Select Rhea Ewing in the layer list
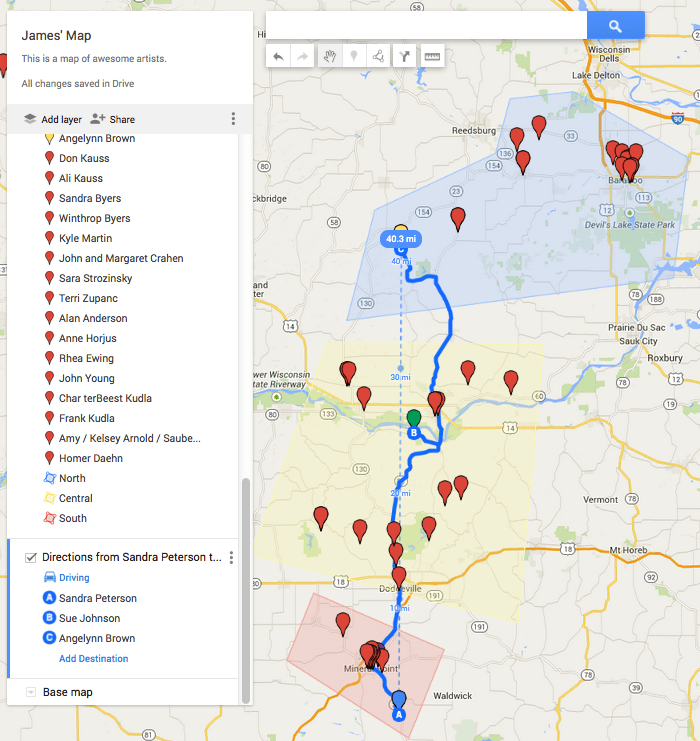700x741 pixels. 86,358
